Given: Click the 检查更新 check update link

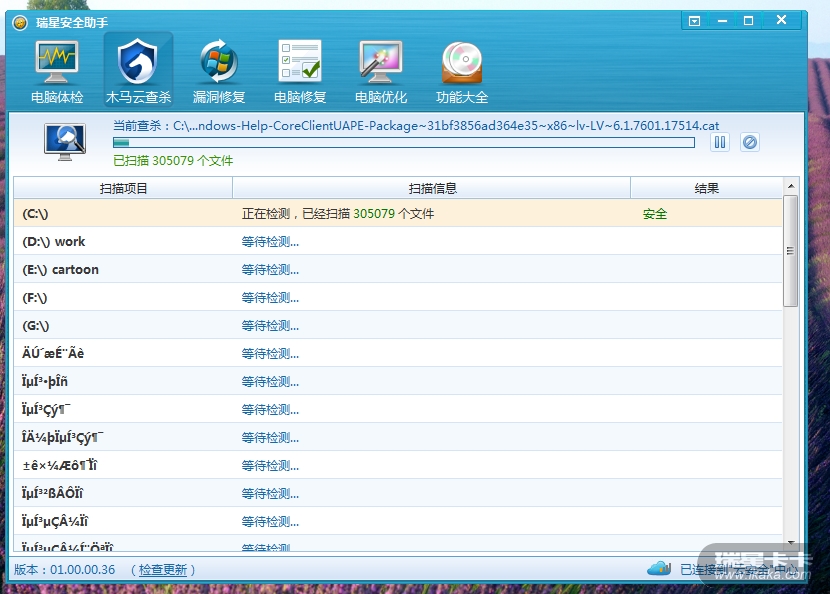Looking at the screenshot, I should (163, 570).
